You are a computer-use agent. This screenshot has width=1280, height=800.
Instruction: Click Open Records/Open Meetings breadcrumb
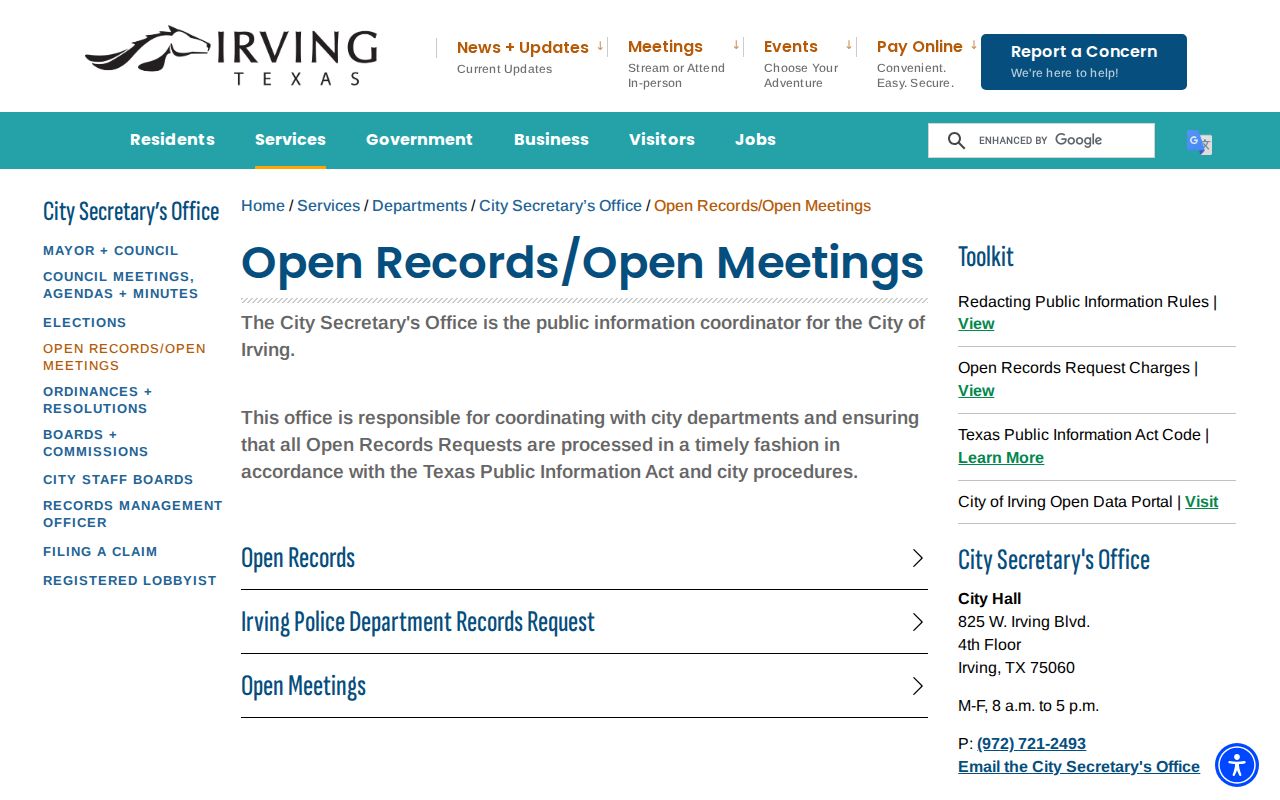[762, 206]
